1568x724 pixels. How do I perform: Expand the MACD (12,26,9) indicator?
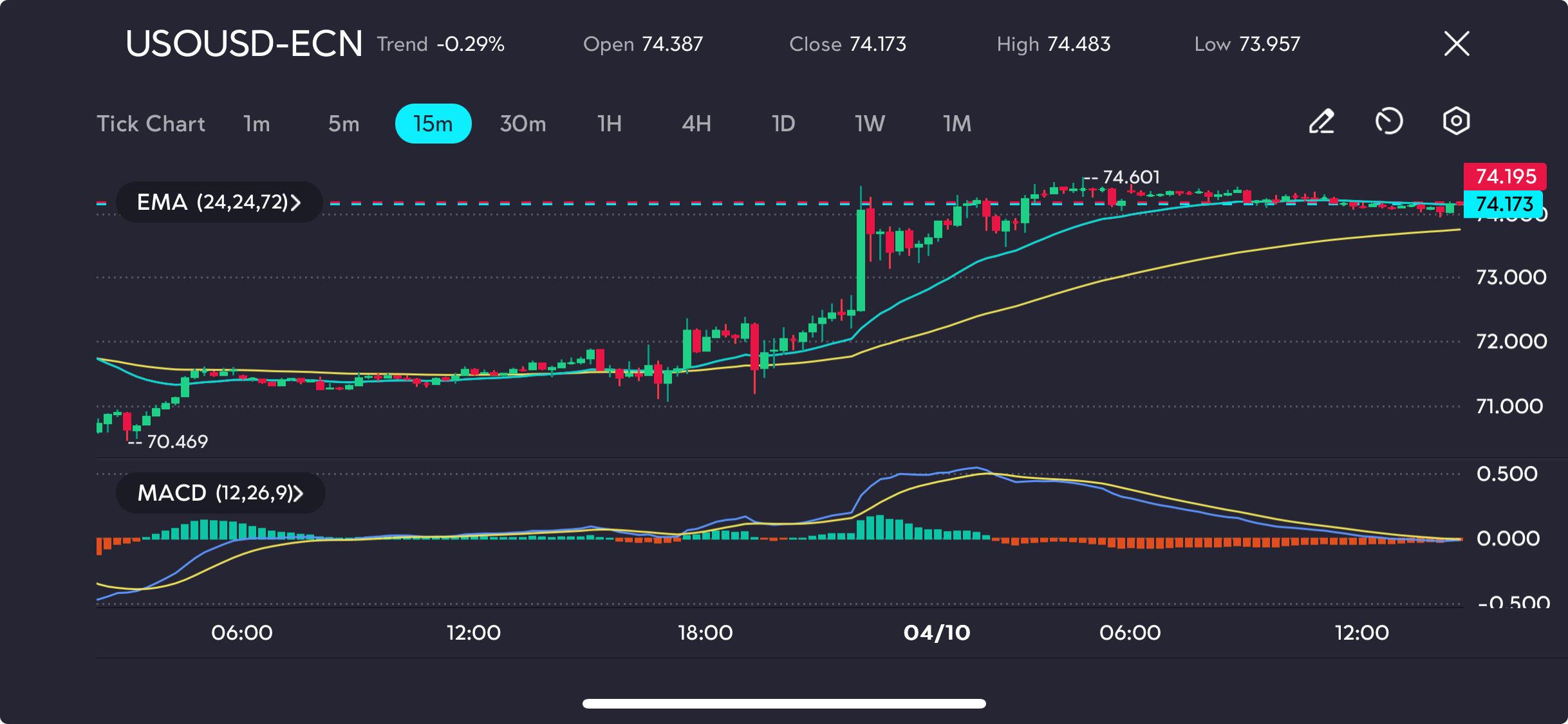click(x=220, y=493)
